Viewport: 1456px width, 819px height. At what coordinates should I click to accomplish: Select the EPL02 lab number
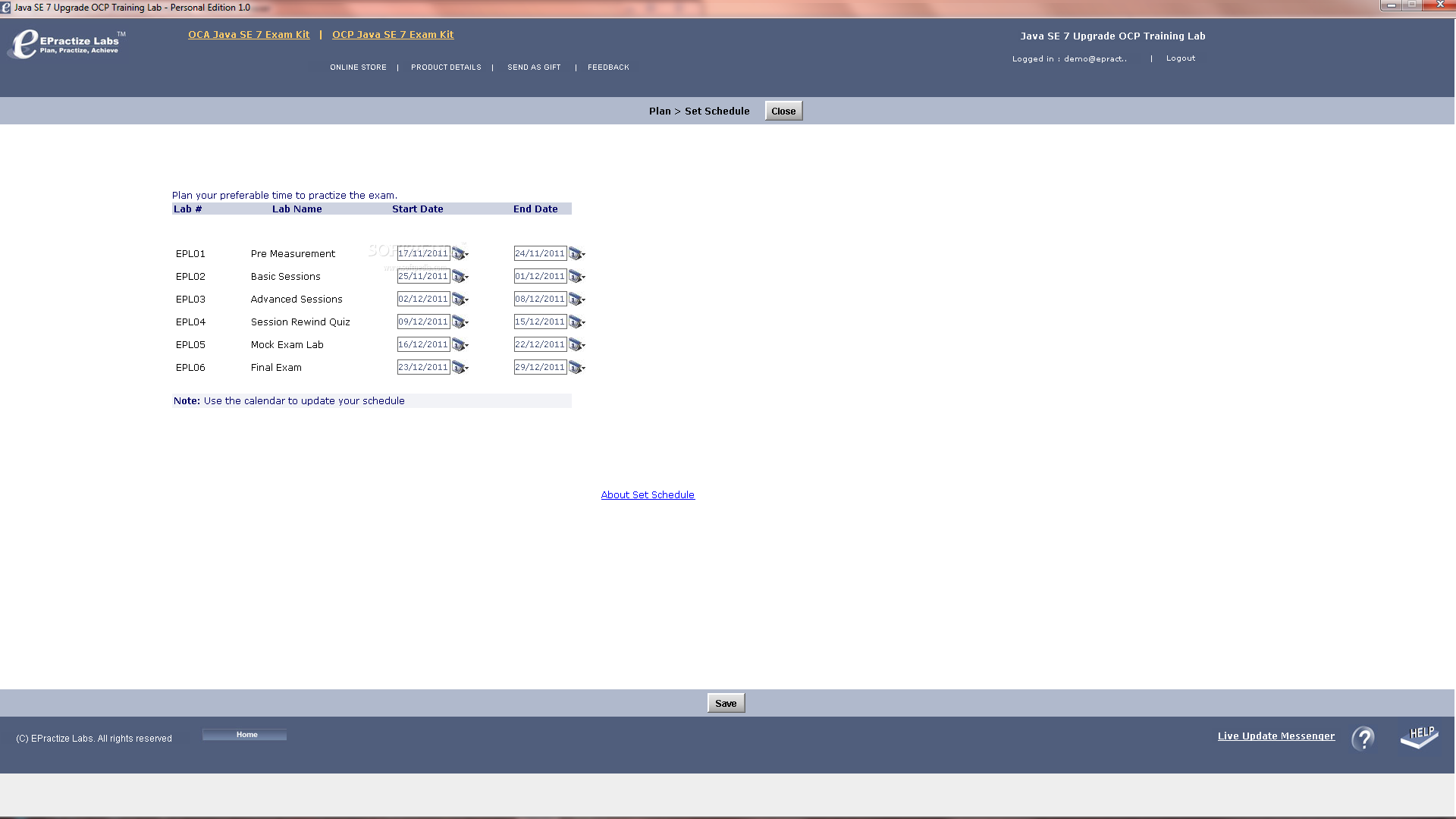190,277
